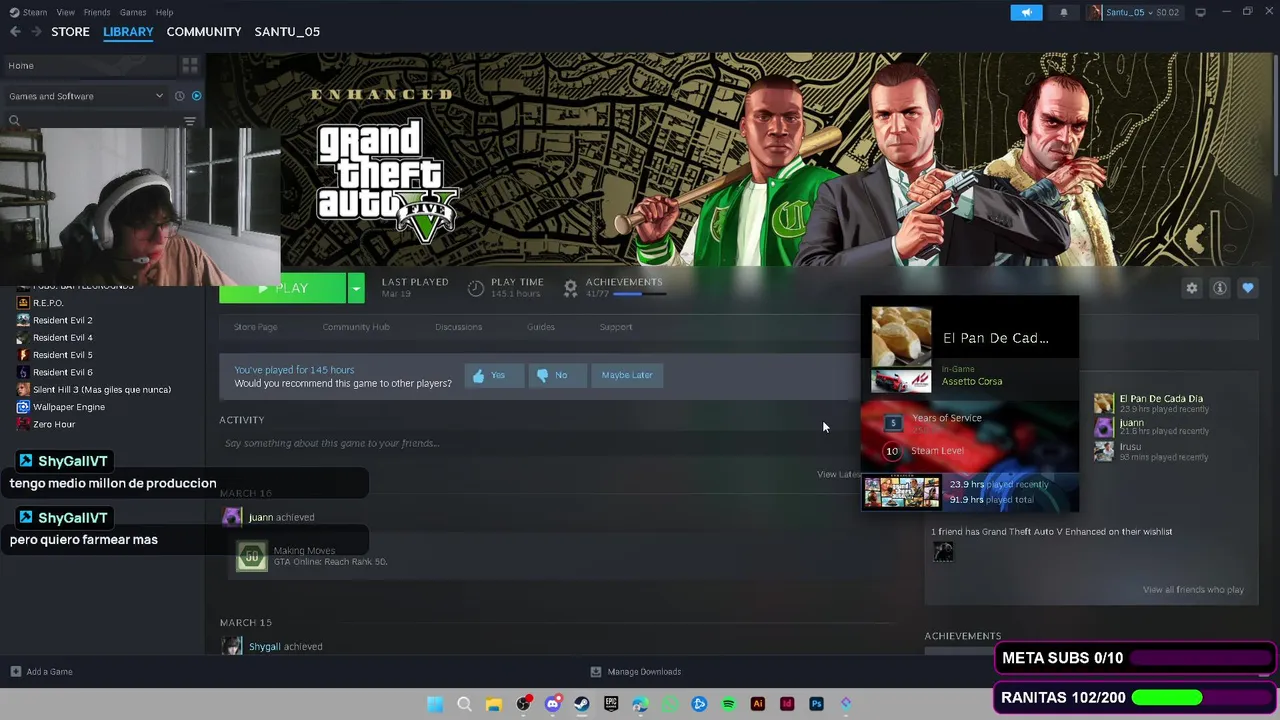Viewport: 1280px width, 720px height.
Task: Click View all friends who play
Action: click(1193, 590)
